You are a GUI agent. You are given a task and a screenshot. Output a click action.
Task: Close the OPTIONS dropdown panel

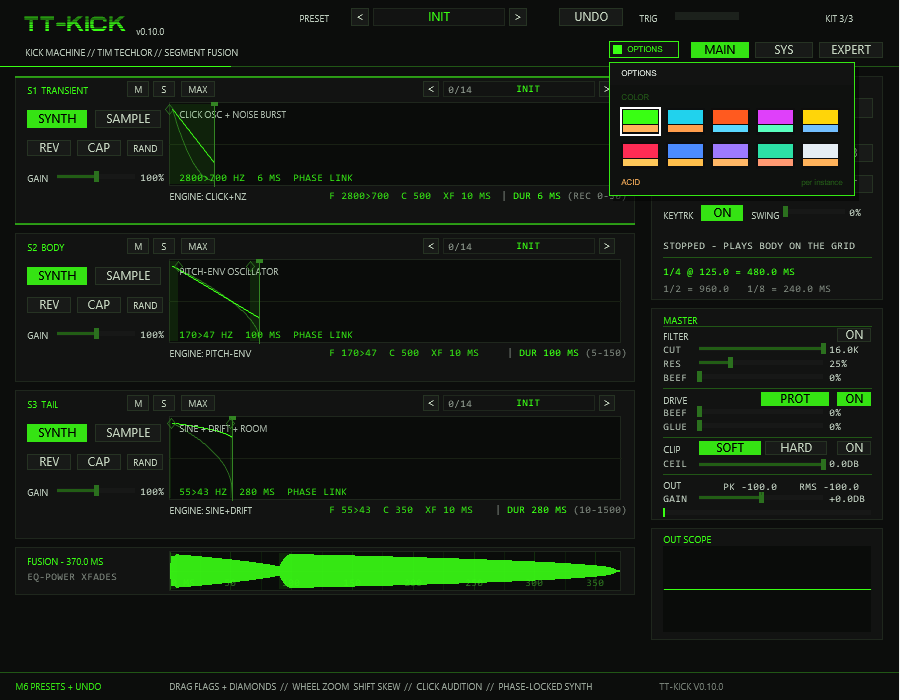(x=644, y=49)
